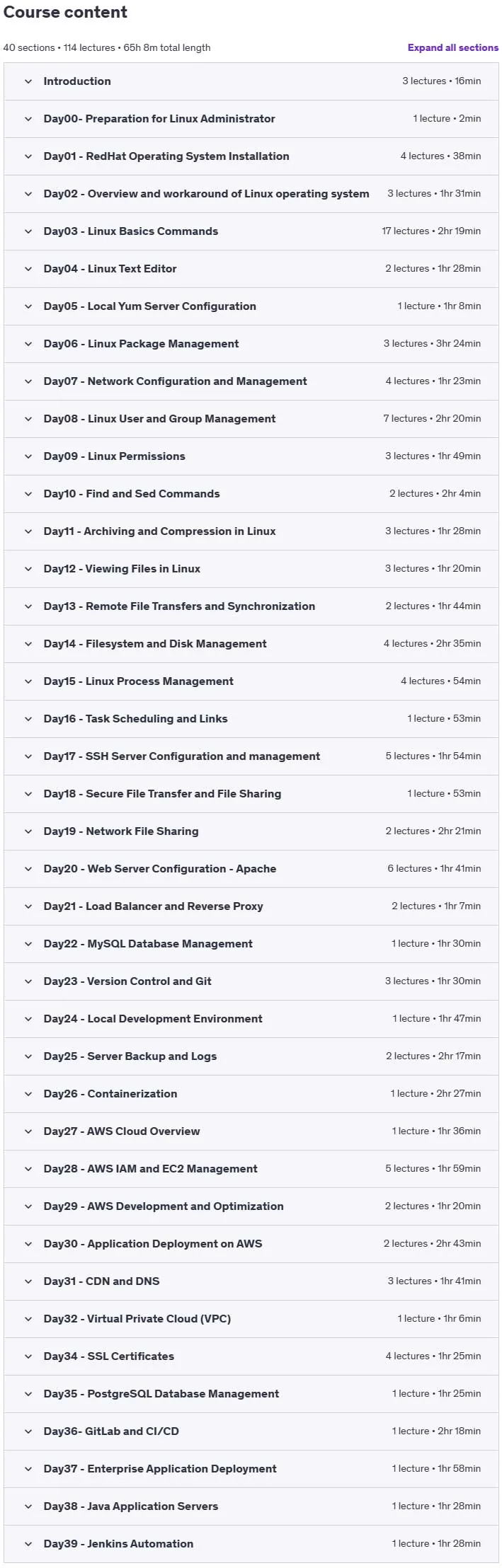This screenshot has width=502, height=1568.
Task: Expand Day06 Linux Package Management chevron
Action: tap(28, 344)
